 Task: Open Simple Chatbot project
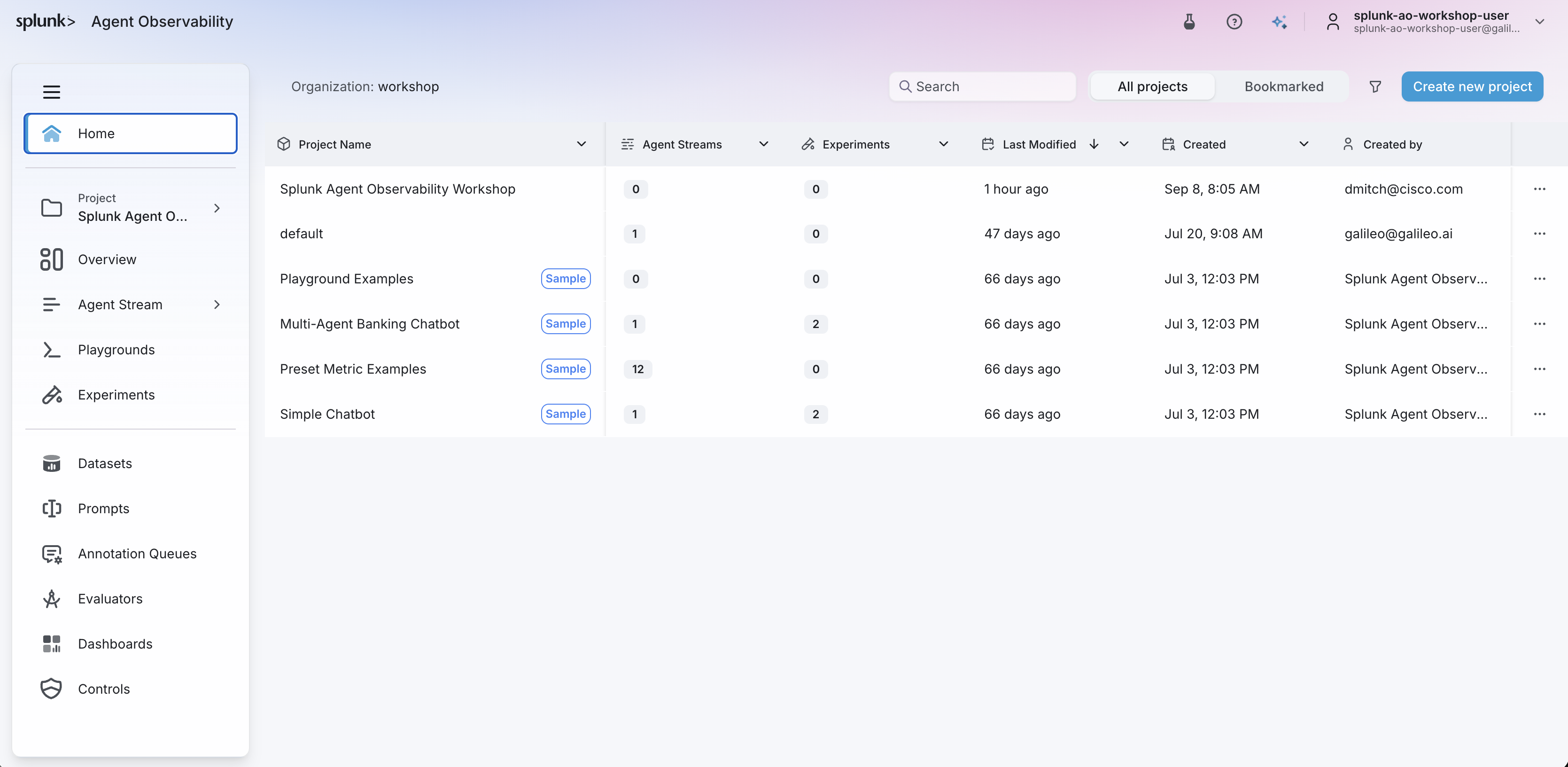[x=327, y=414]
